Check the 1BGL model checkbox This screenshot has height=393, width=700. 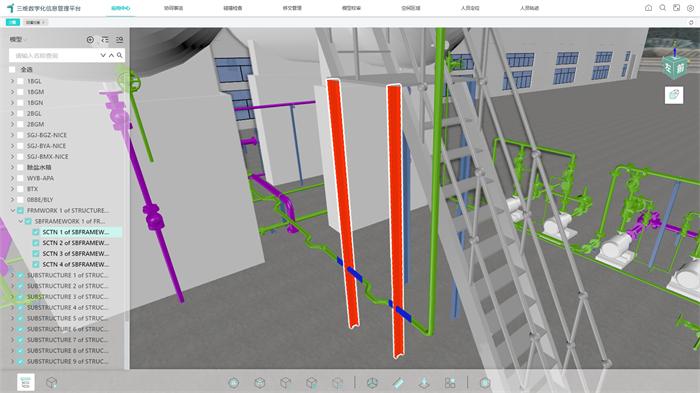20,81
